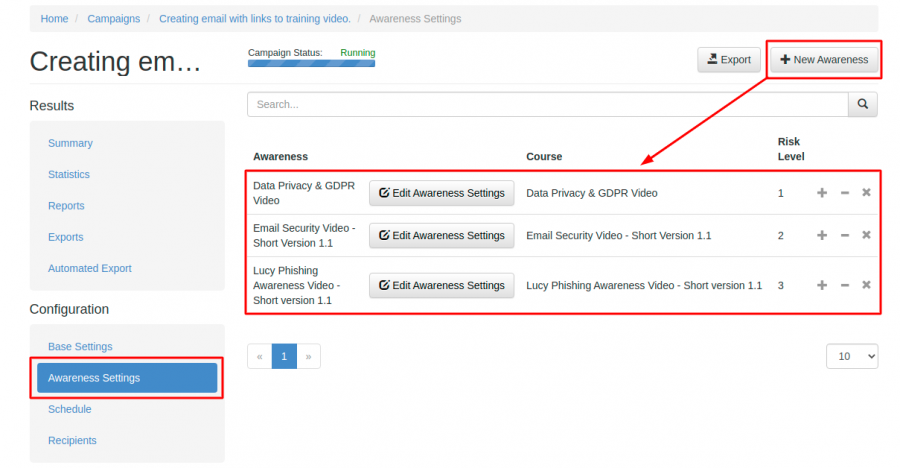Go to Statistics in Results section

coord(69,175)
